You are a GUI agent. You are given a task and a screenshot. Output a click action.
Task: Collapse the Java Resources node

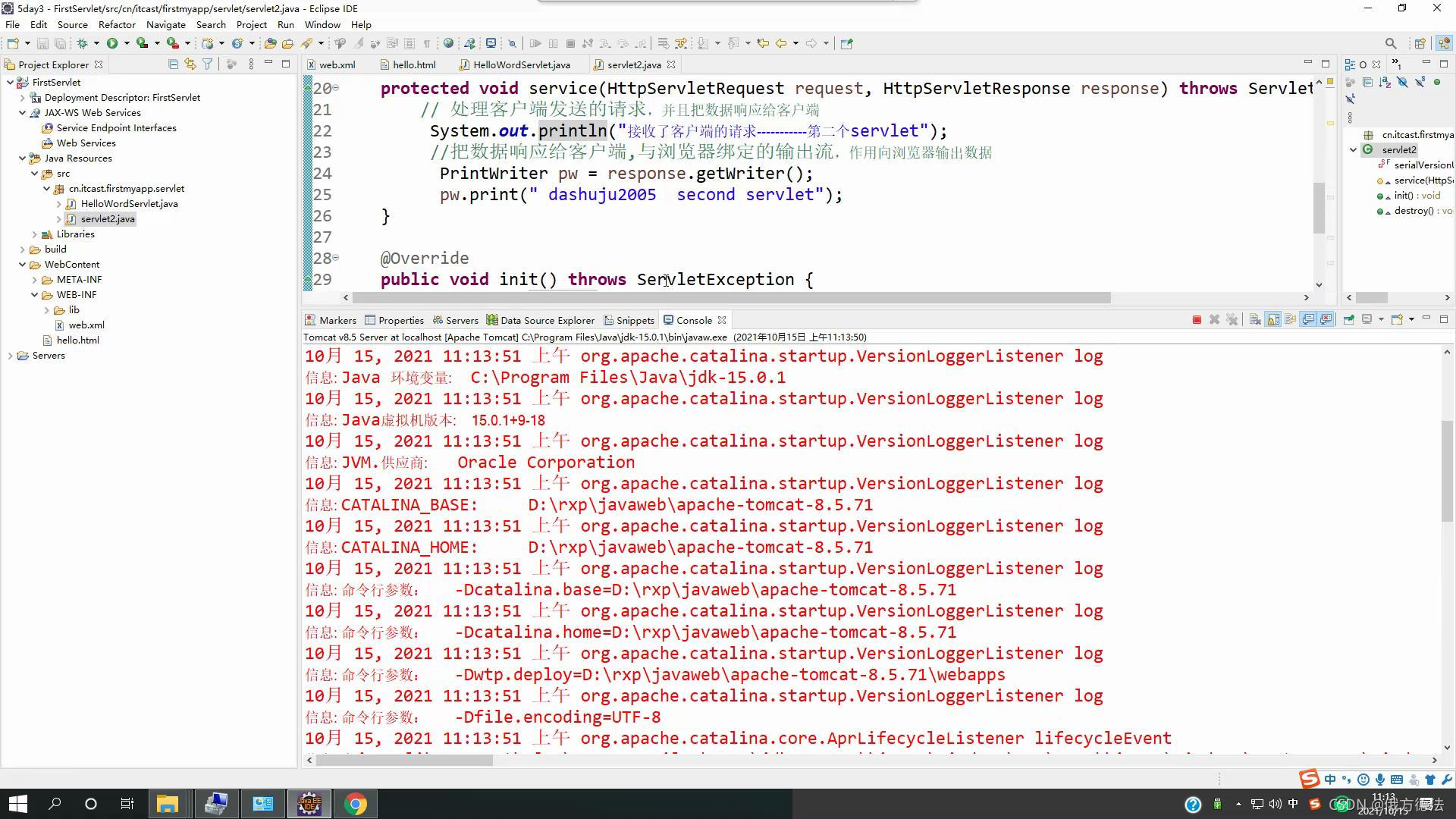22,158
